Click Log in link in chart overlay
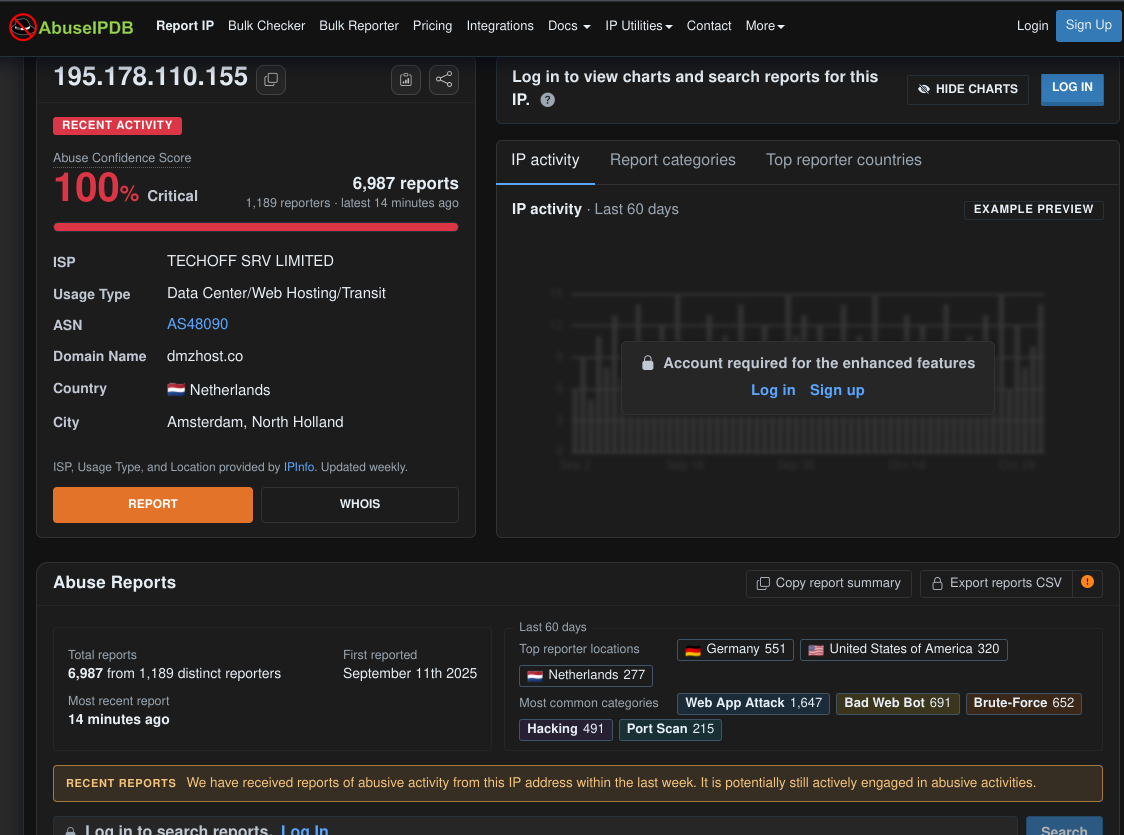The height and width of the screenshot is (835, 1124). 773,390
